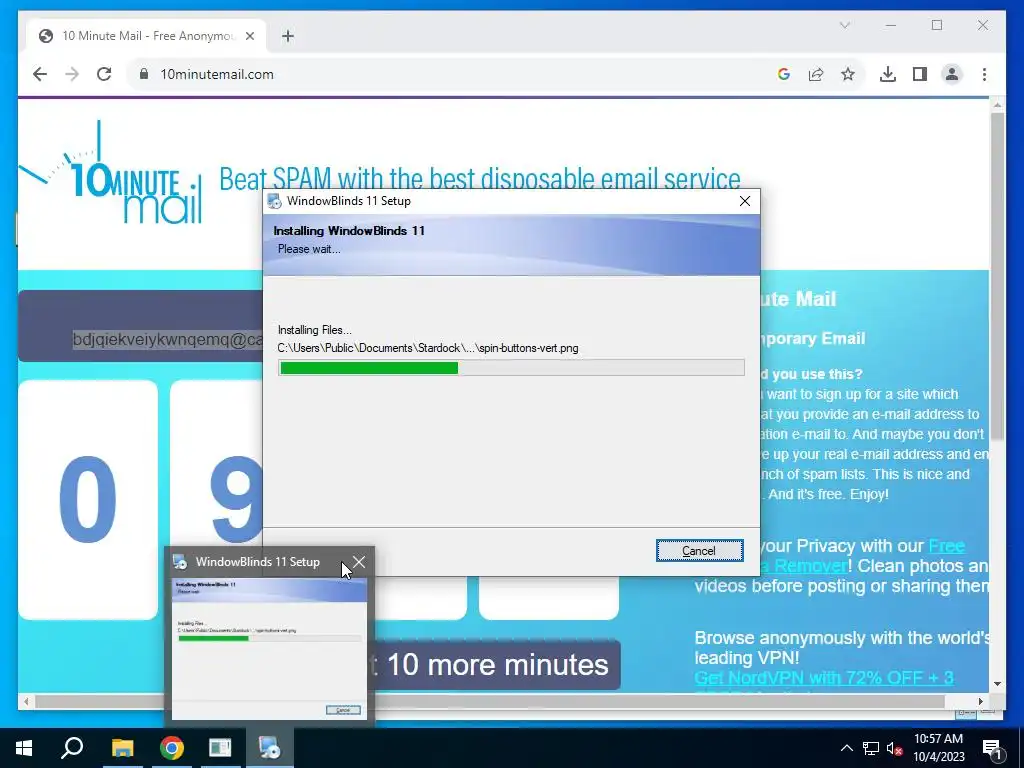Toggle Chrome side panel

point(920,74)
